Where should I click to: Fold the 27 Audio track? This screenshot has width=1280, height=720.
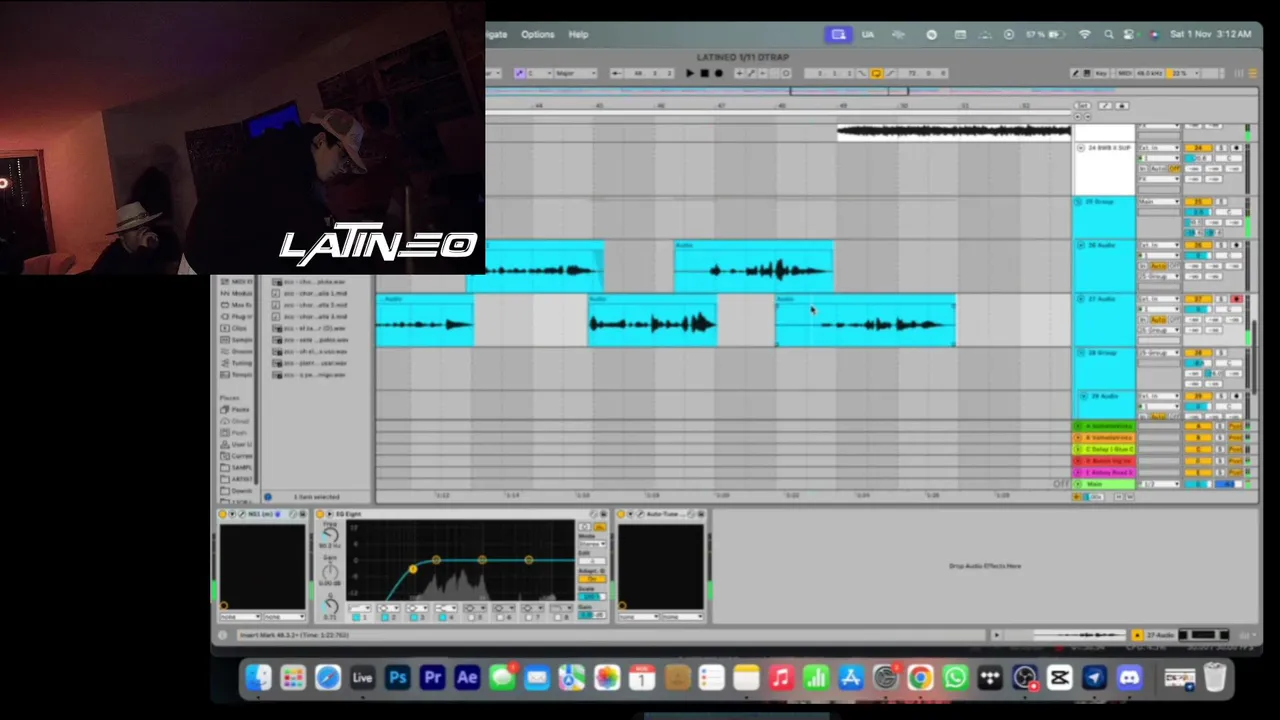[1080, 299]
